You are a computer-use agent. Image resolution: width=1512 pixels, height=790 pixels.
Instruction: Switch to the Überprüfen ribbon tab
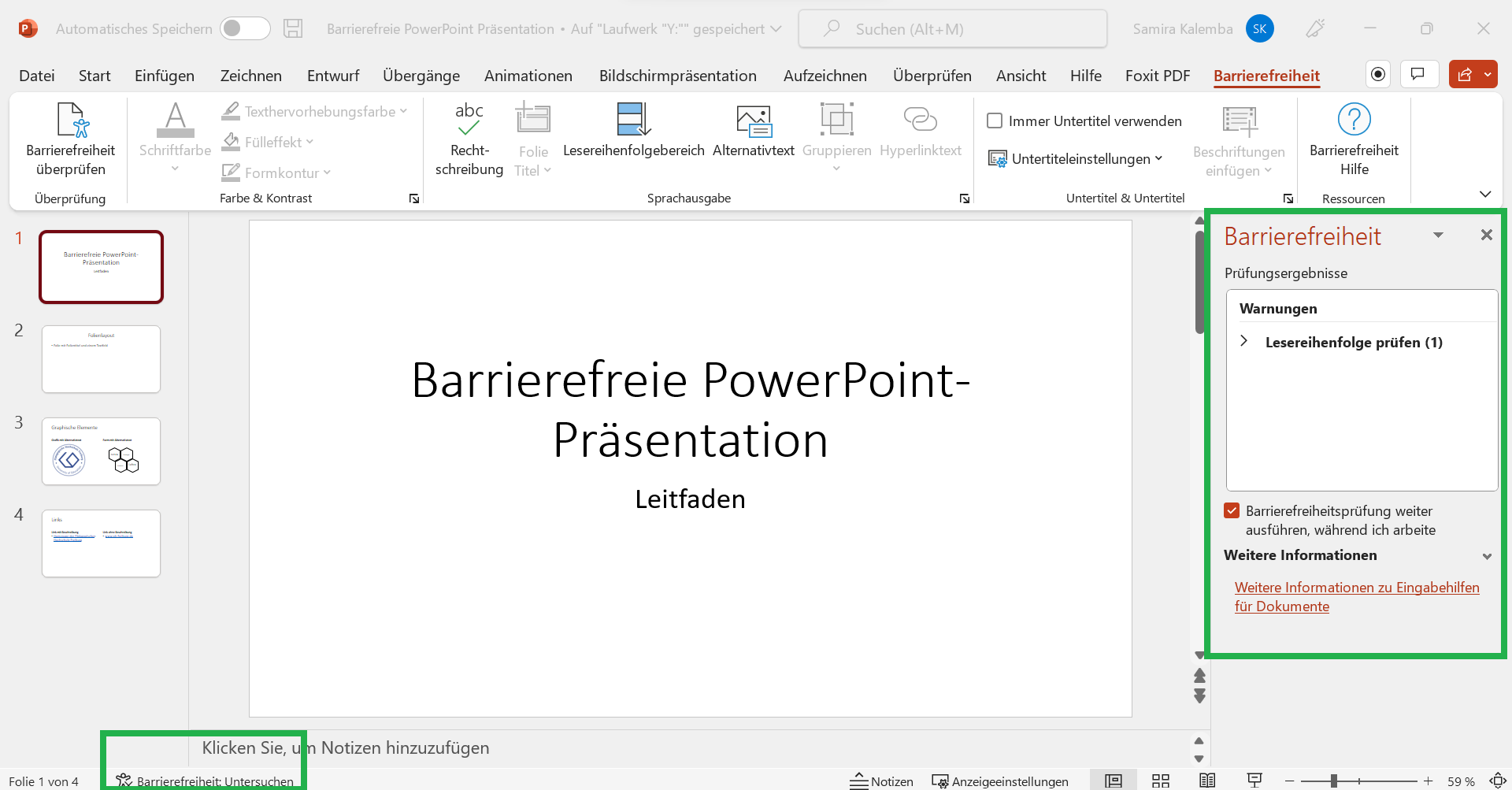click(x=932, y=75)
